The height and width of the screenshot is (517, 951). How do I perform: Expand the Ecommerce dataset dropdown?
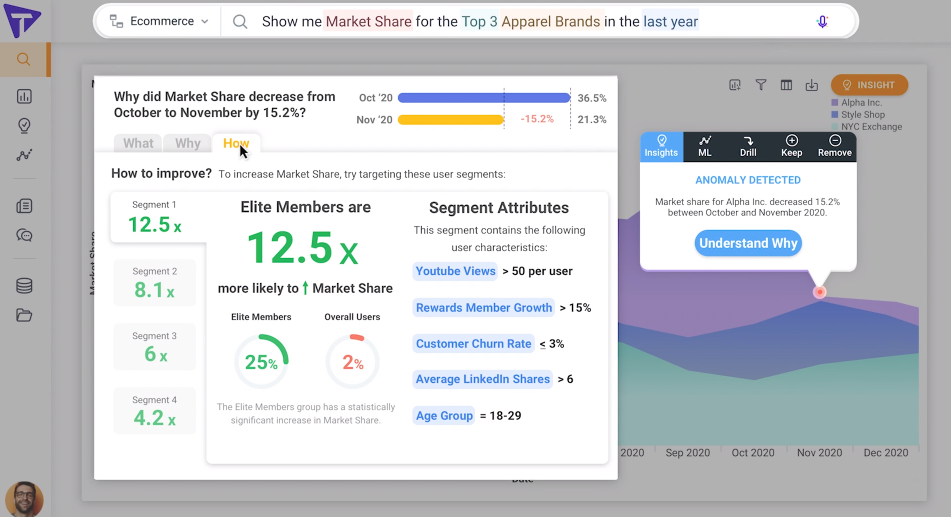point(159,21)
